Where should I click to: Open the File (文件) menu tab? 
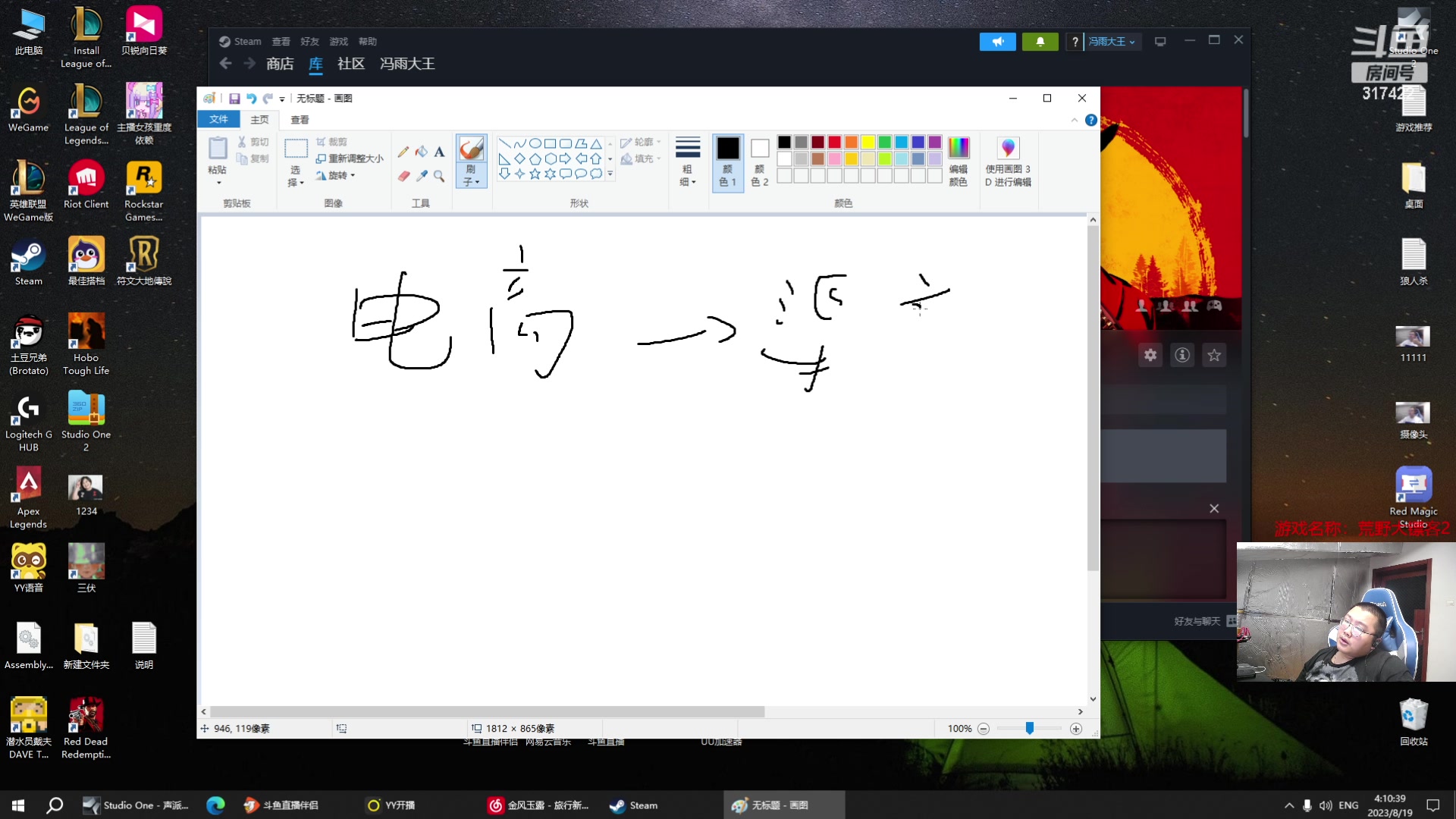(x=218, y=119)
